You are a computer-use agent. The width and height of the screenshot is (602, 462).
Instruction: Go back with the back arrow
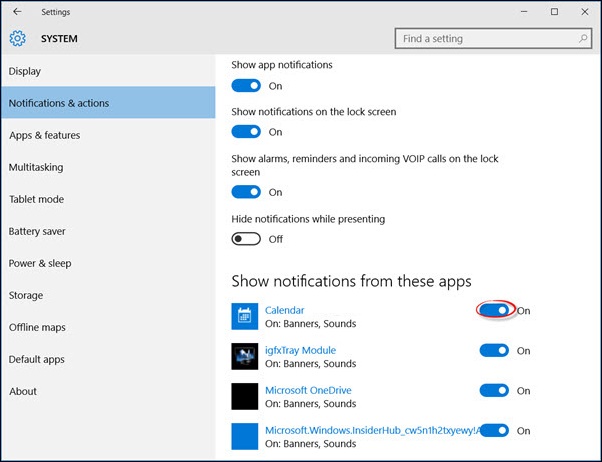click(x=17, y=12)
